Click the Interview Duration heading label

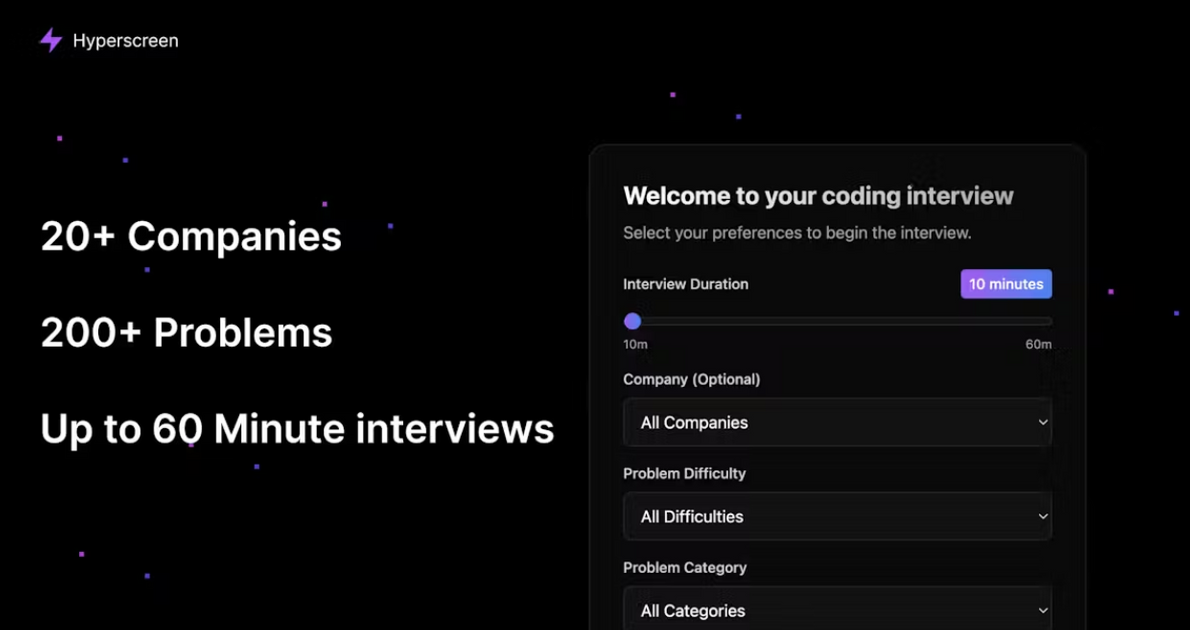coord(685,284)
